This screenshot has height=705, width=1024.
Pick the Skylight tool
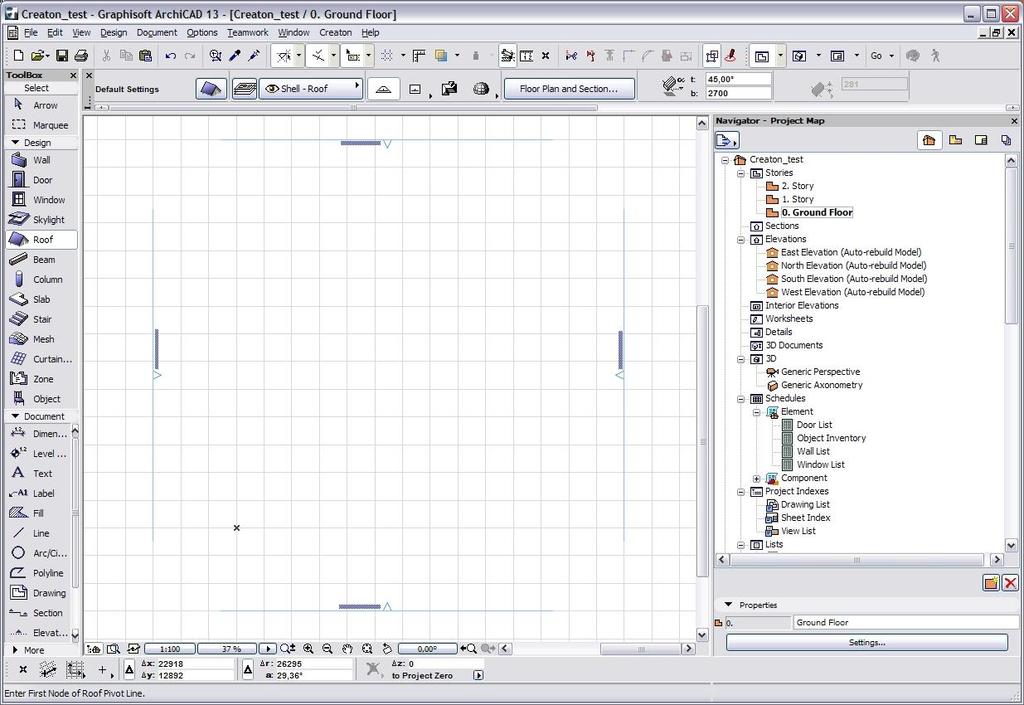[40, 219]
